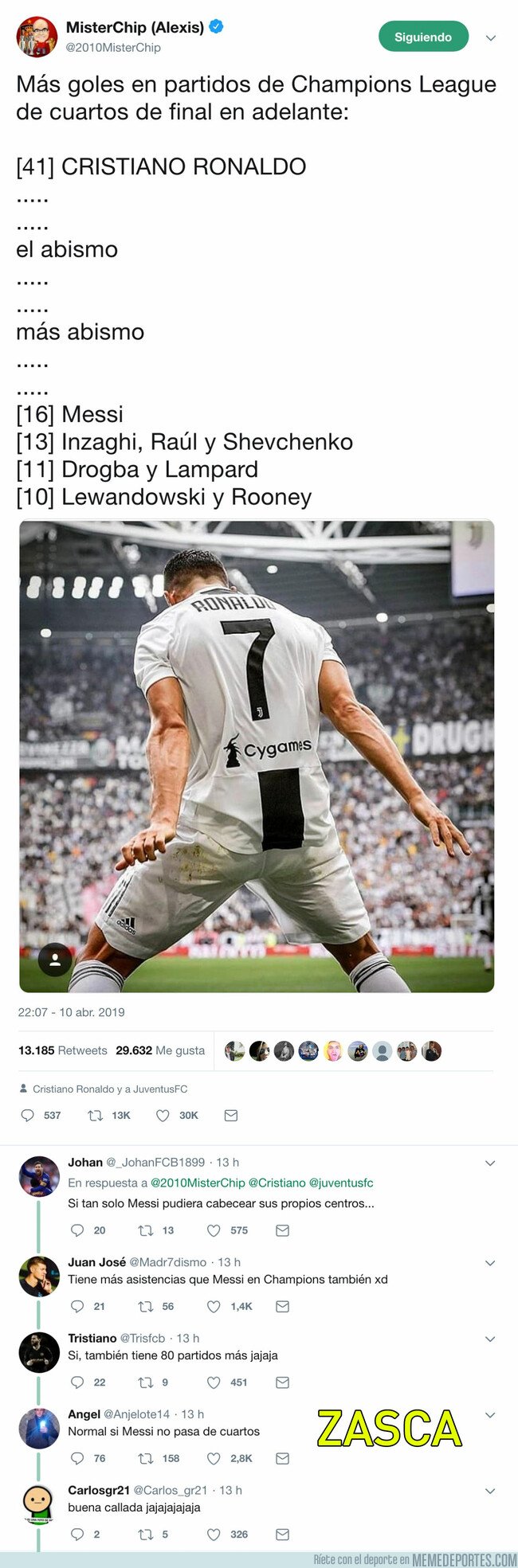
Task: Open tagged people icon on photo
Action: pos(55,960)
